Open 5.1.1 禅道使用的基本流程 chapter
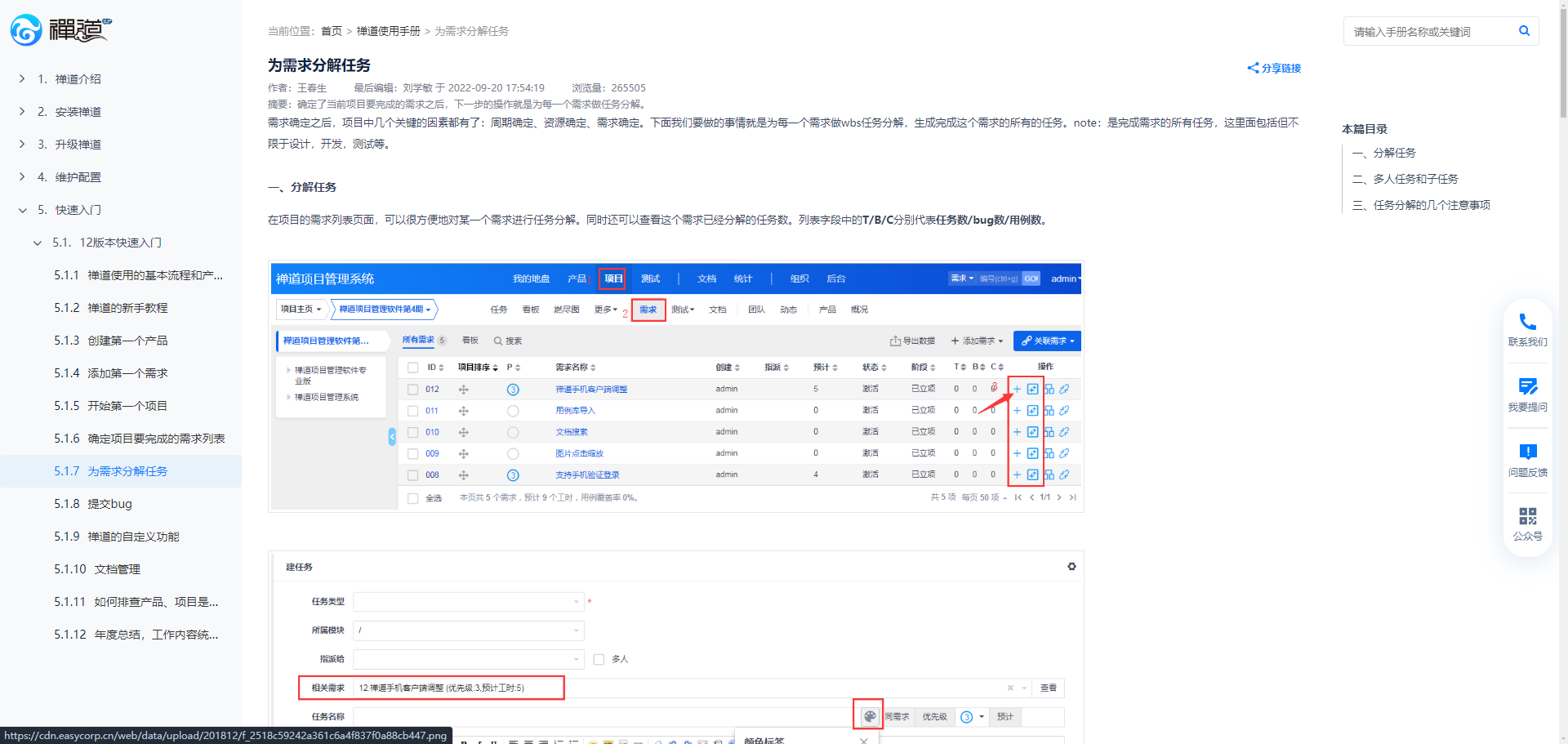Image resolution: width=1568 pixels, height=744 pixels. [138, 275]
